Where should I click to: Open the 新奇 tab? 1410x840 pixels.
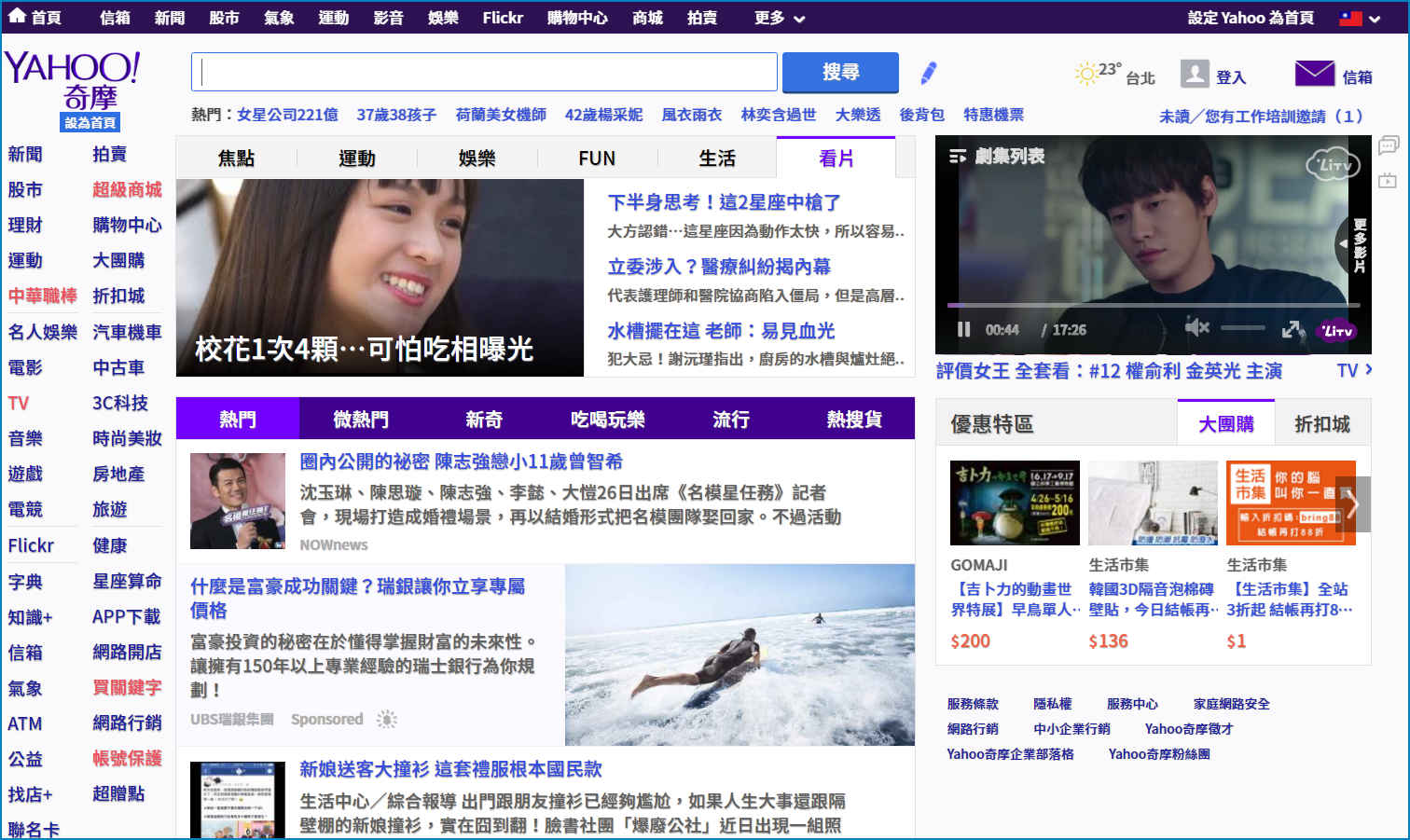pos(484,419)
